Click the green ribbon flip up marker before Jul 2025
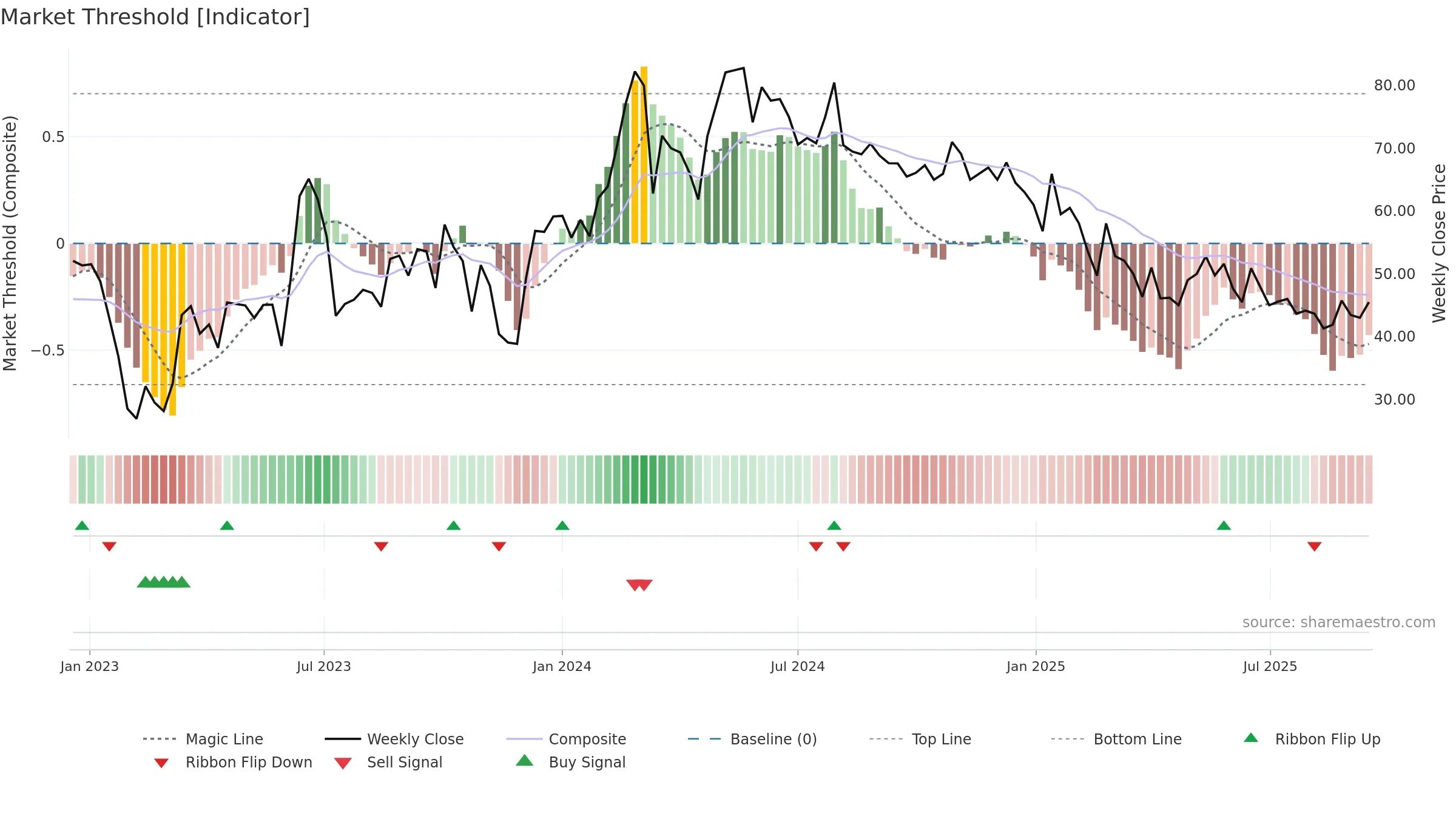This screenshot has width=1456, height=819. tap(1224, 525)
